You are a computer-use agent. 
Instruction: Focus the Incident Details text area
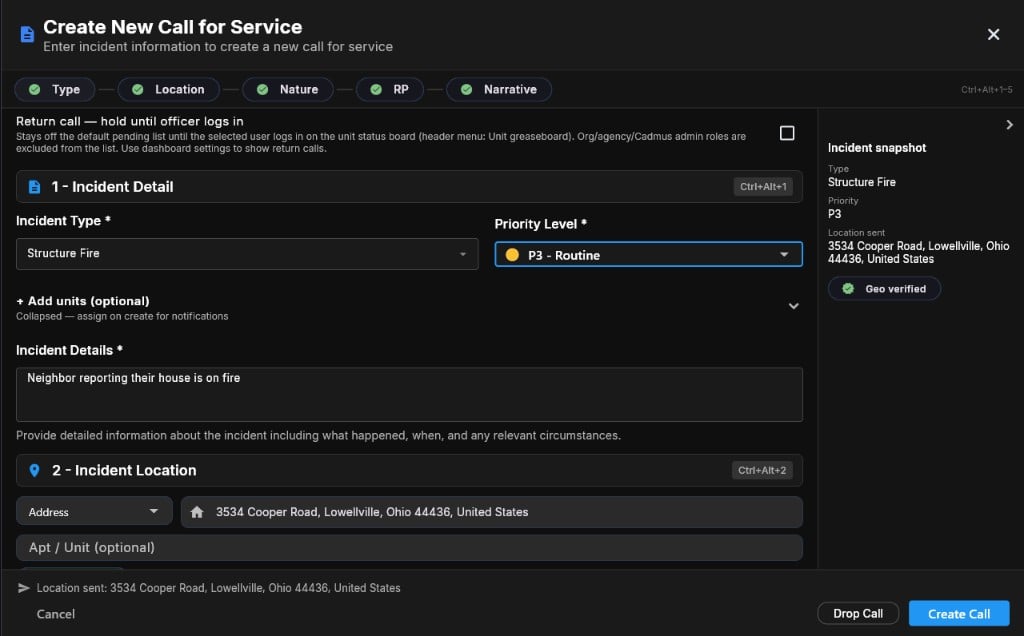pyautogui.click(x=409, y=394)
